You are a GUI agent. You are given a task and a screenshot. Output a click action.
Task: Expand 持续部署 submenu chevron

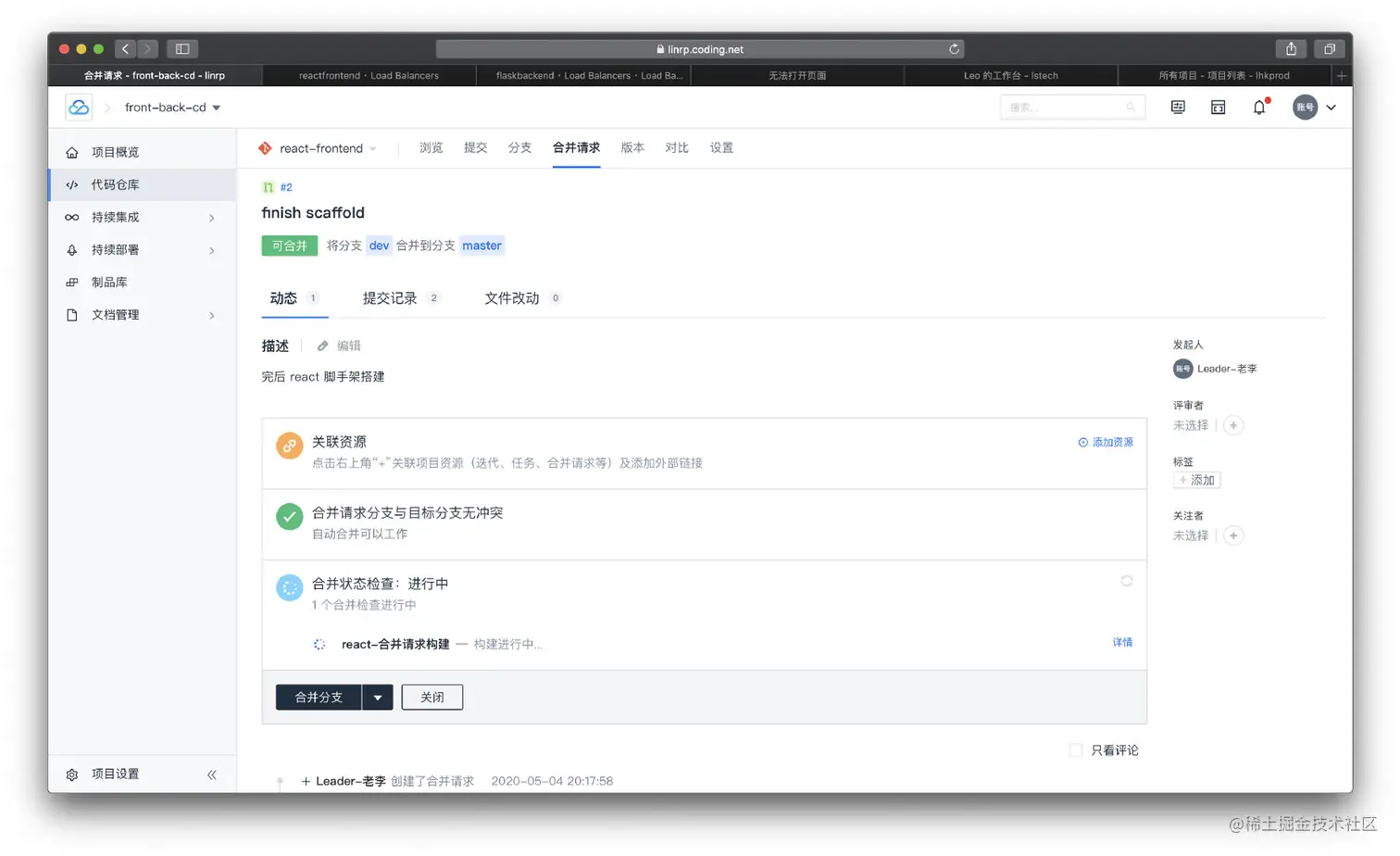212,251
